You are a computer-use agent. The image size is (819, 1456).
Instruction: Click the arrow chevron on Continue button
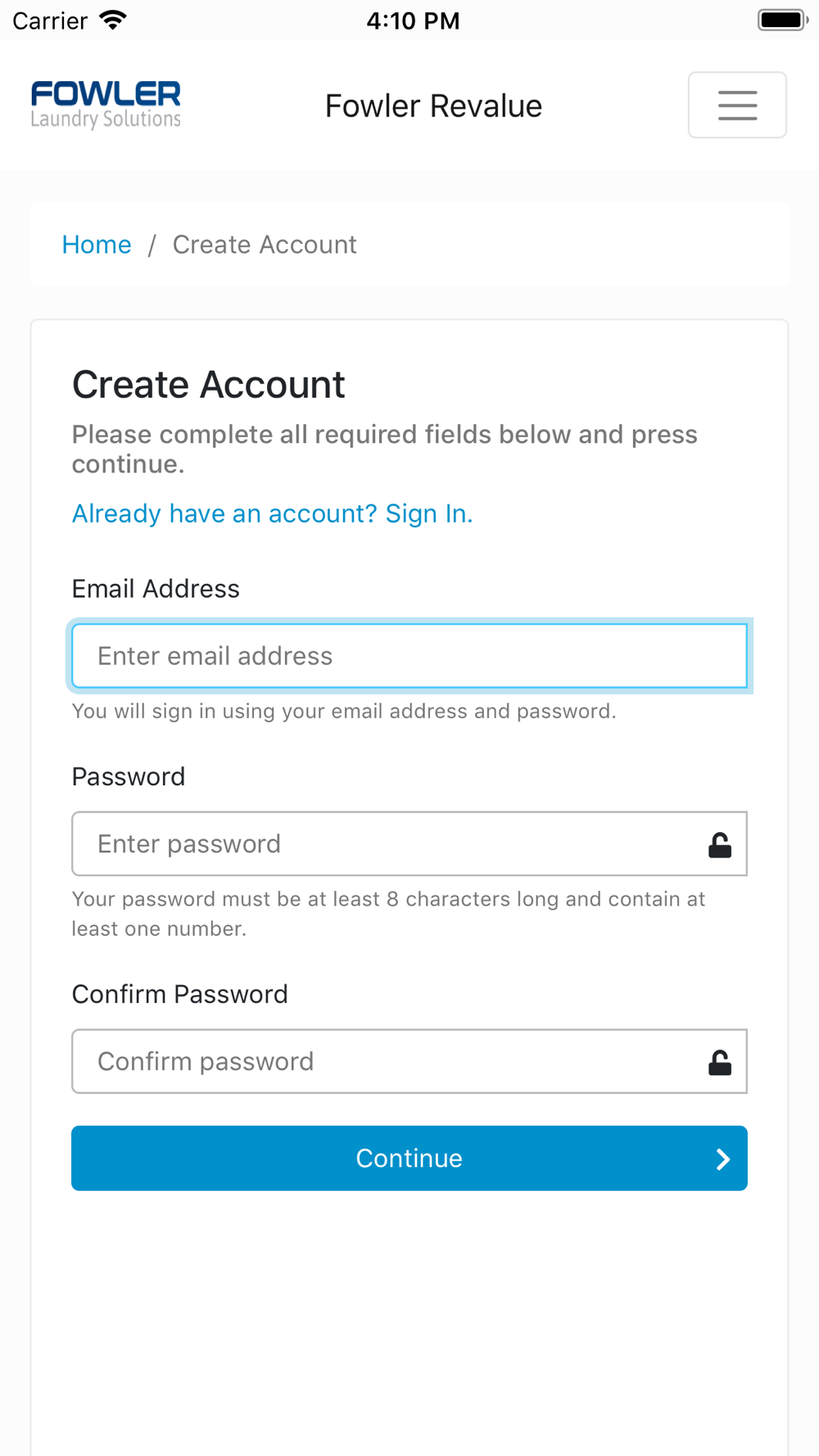pos(722,1159)
